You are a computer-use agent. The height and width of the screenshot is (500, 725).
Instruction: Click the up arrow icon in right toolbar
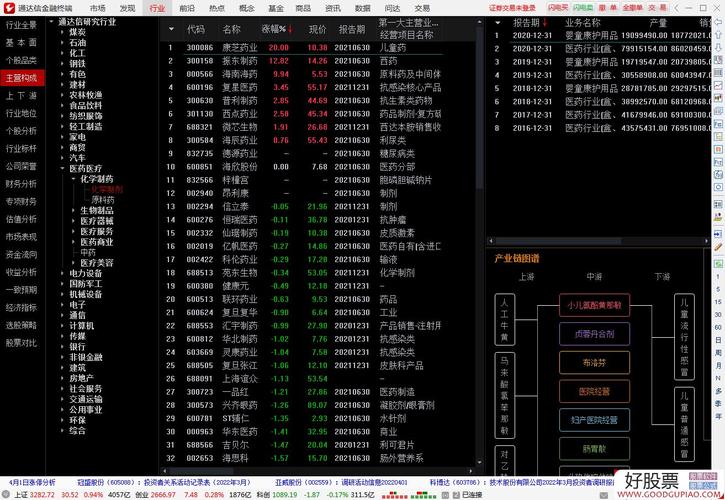coord(718,35)
